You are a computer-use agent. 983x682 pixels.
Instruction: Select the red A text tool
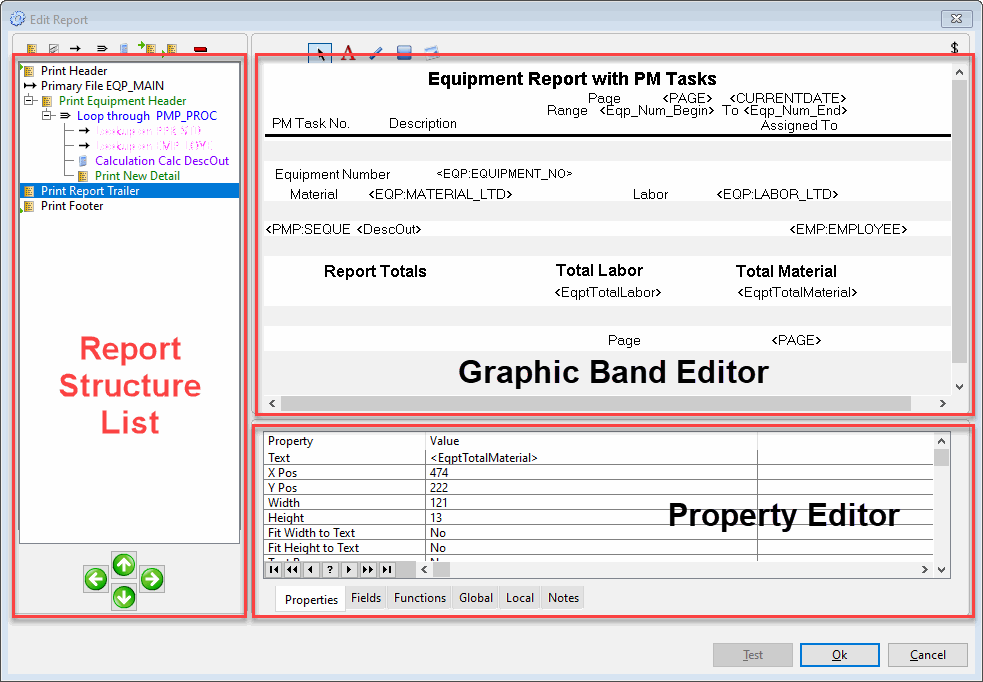[348, 53]
